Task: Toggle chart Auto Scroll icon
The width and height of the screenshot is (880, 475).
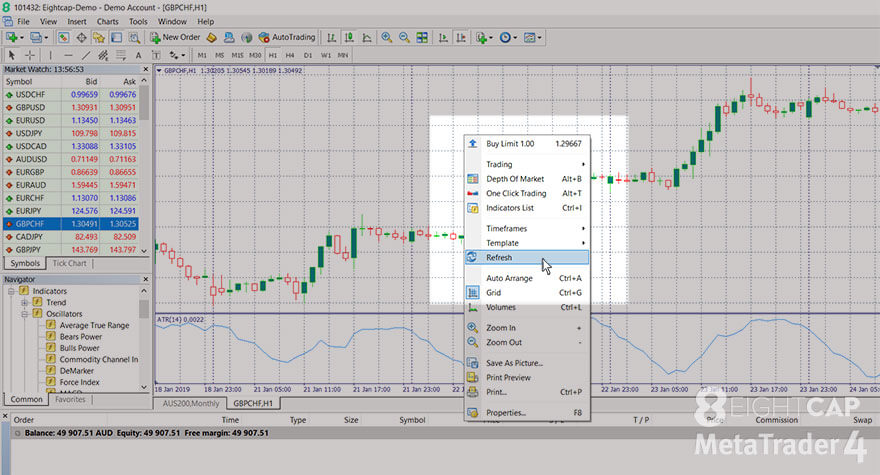Action: point(443,38)
